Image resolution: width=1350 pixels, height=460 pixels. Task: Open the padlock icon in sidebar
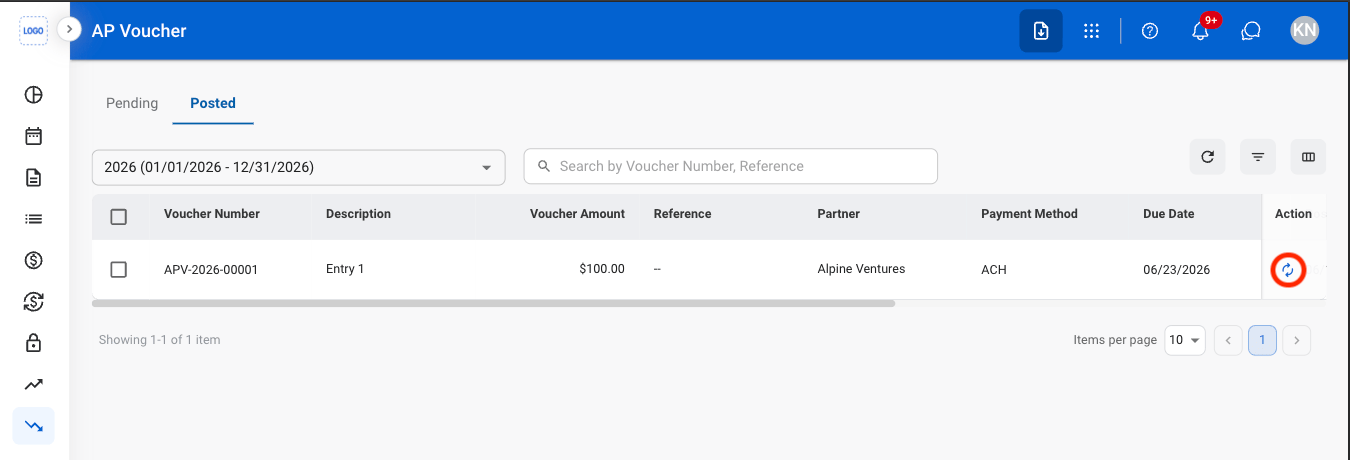point(34,343)
